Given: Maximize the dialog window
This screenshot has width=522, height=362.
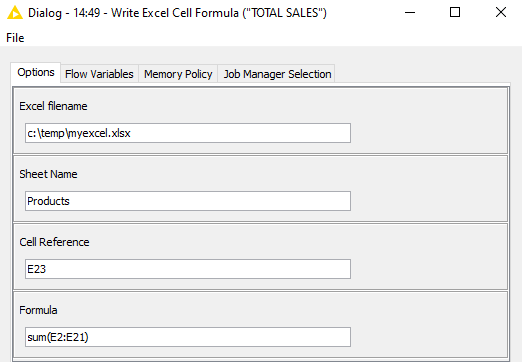Looking at the screenshot, I should point(455,13).
